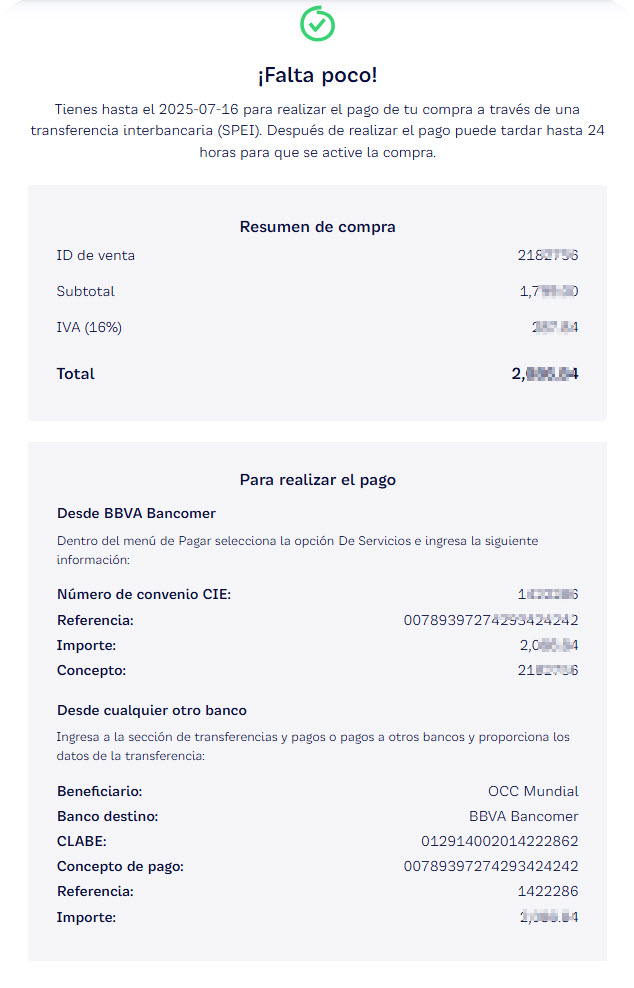Click the "Desde BBVA Bancomer" subheading

pos(136,514)
